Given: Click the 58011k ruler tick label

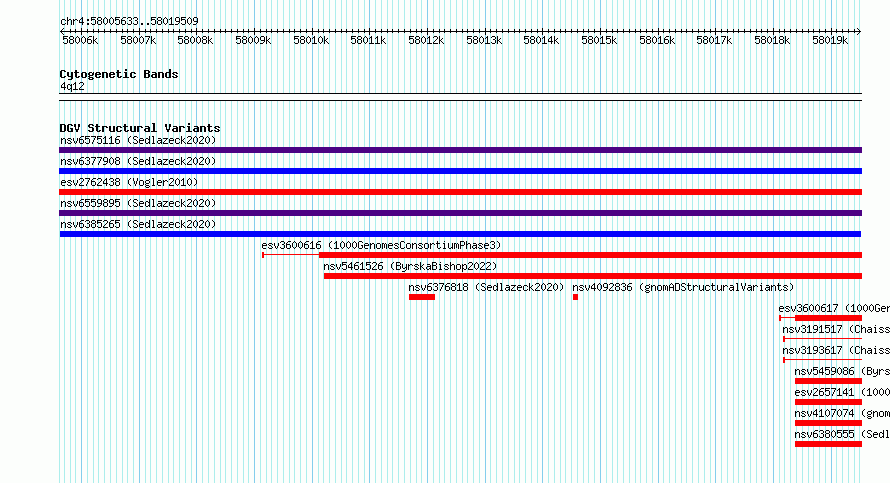Looking at the screenshot, I should pos(368,40).
